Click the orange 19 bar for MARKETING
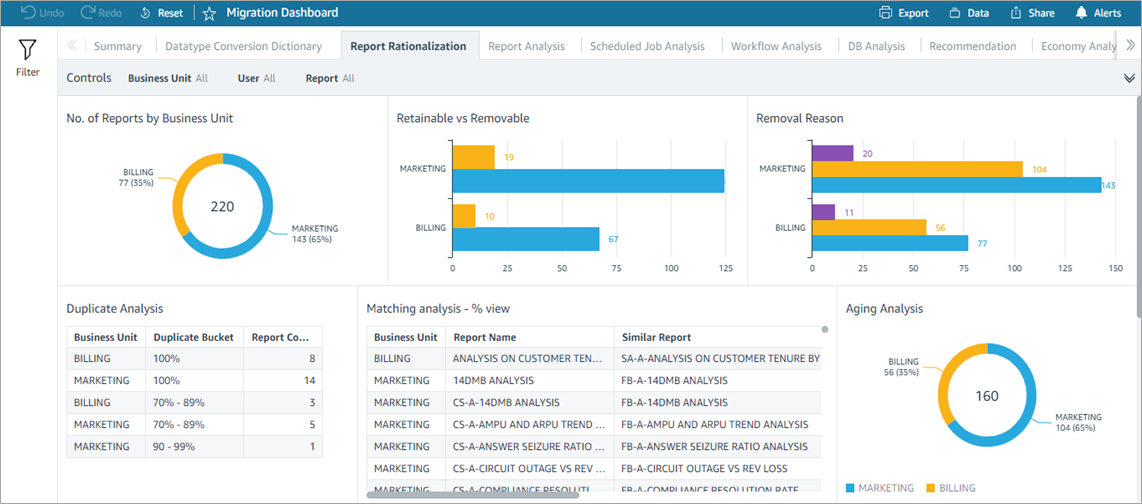Screen dimensions: 1142x504 pos(473,157)
